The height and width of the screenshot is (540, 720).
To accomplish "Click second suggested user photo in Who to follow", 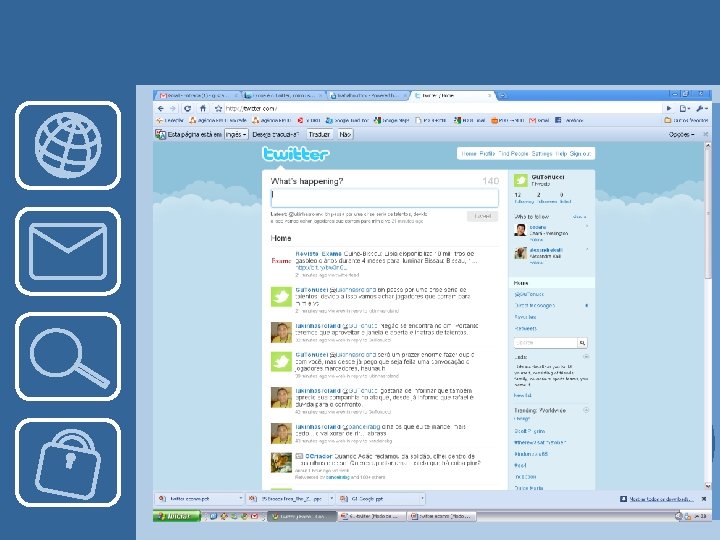I will [520, 253].
